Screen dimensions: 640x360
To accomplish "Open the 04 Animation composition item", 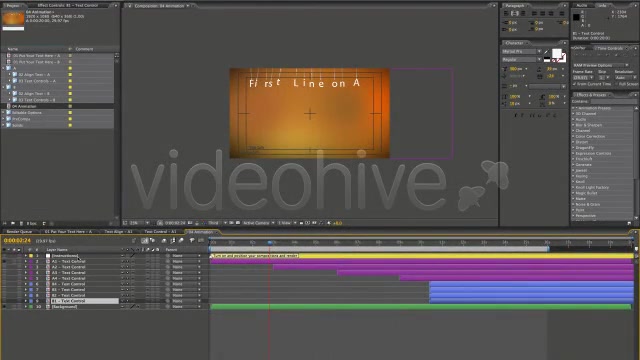I will 24,106.
